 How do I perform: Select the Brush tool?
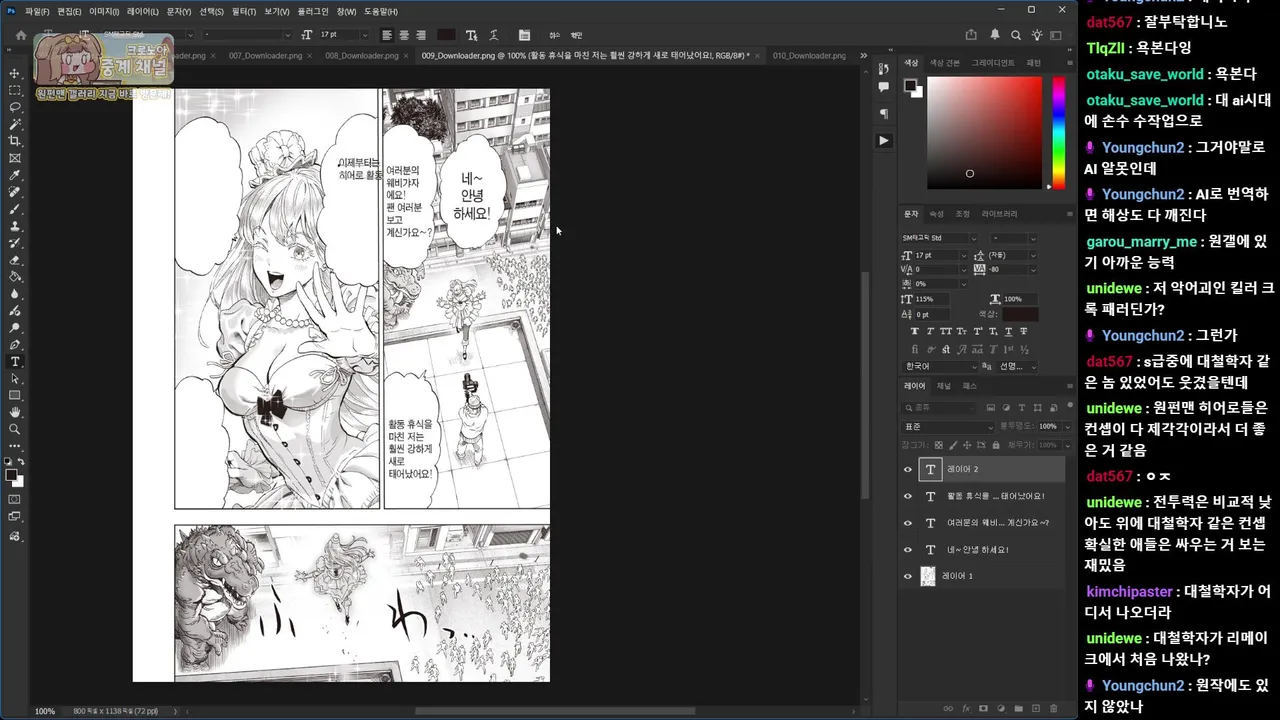15,209
